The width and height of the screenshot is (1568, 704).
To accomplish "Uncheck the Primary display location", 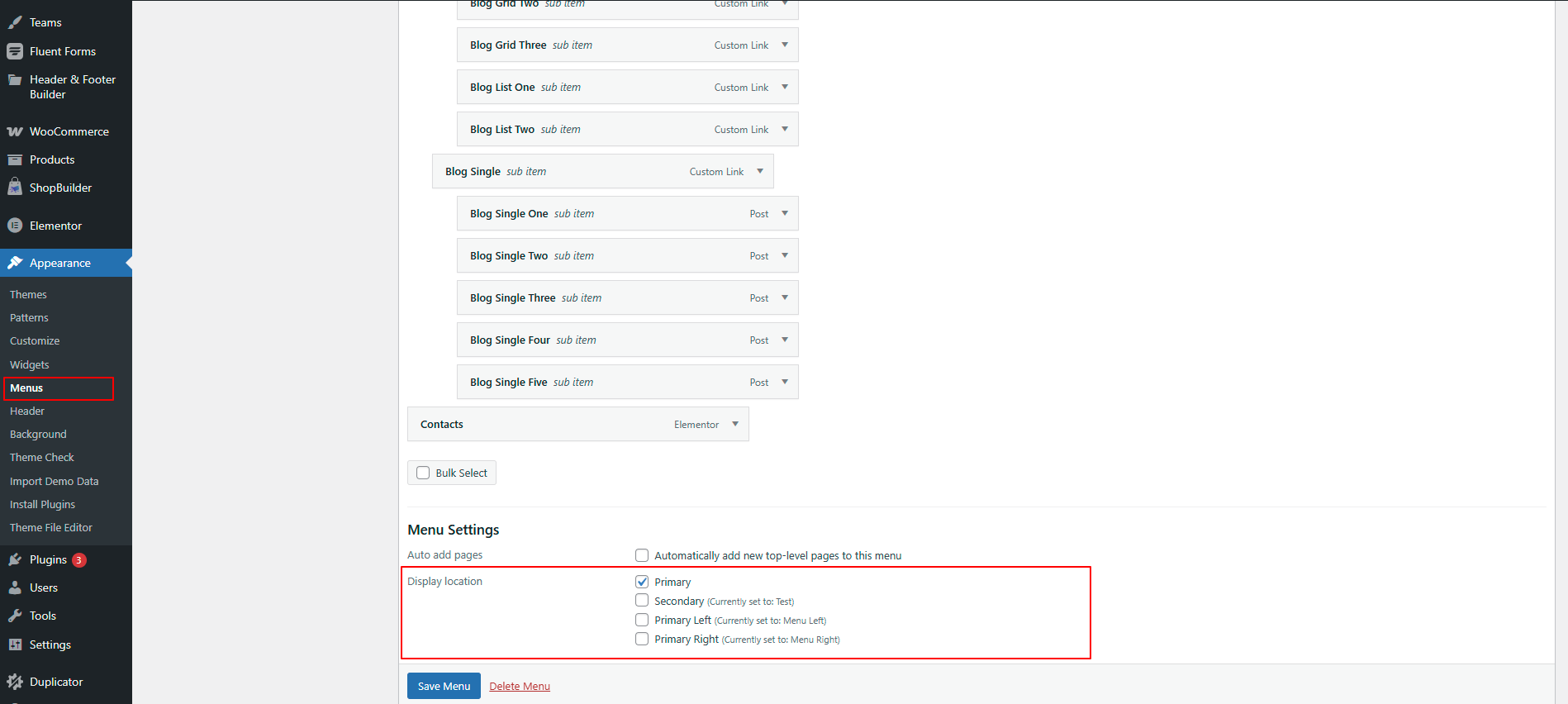I will click(x=642, y=582).
